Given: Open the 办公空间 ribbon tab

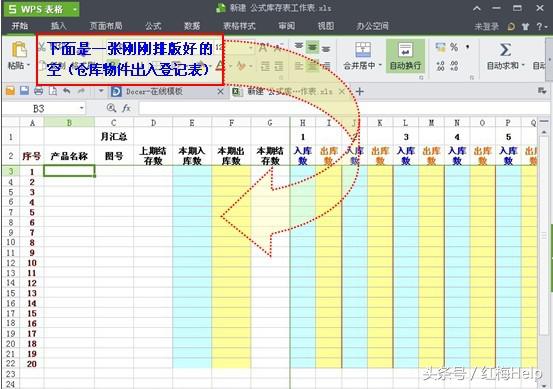Looking at the screenshot, I should [x=372, y=26].
